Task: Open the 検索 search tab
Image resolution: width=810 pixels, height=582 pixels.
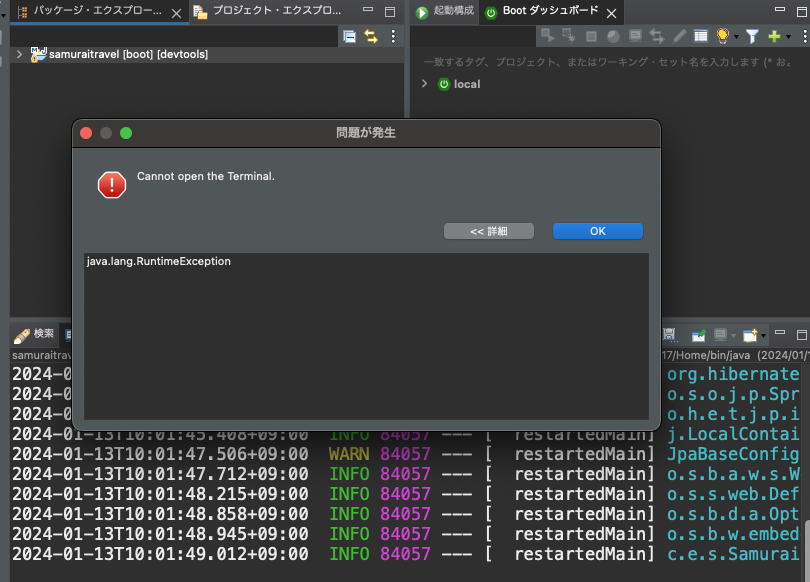Action: coord(36,333)
